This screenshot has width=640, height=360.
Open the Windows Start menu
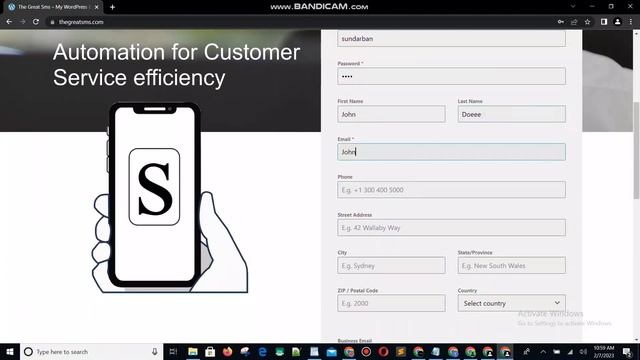pyautogui.click(x=10, y=351)
